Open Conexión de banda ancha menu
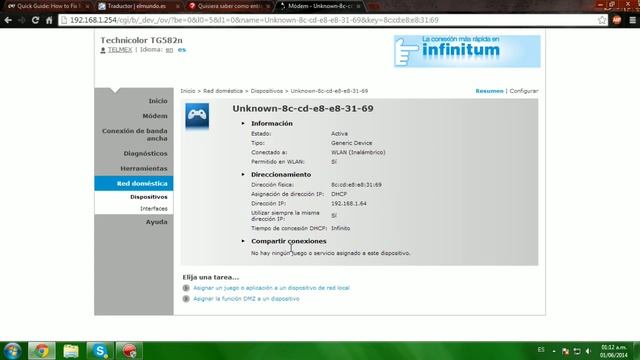 [x=135, y=135]
